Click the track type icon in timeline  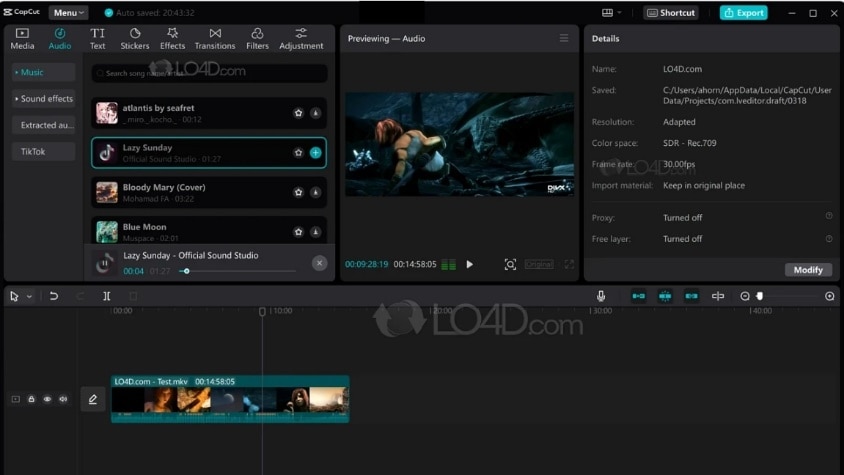click(x=15, y=399)
